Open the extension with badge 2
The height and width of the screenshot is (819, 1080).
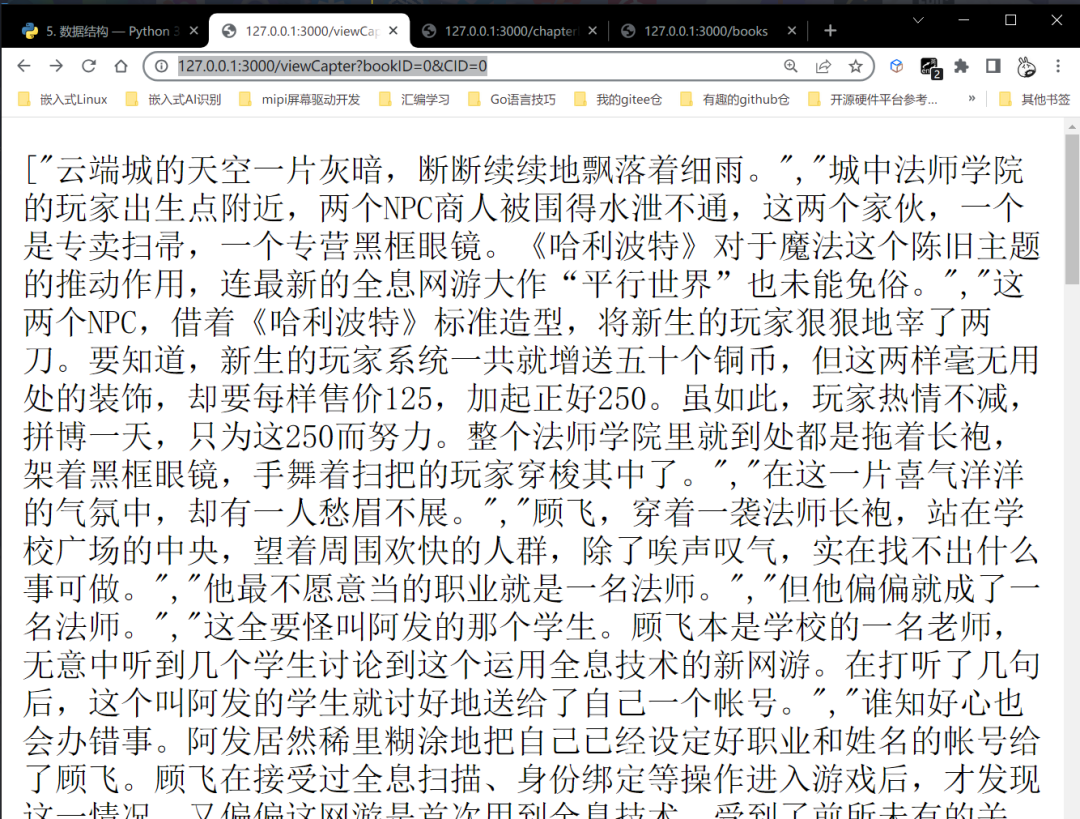point(931,68)
